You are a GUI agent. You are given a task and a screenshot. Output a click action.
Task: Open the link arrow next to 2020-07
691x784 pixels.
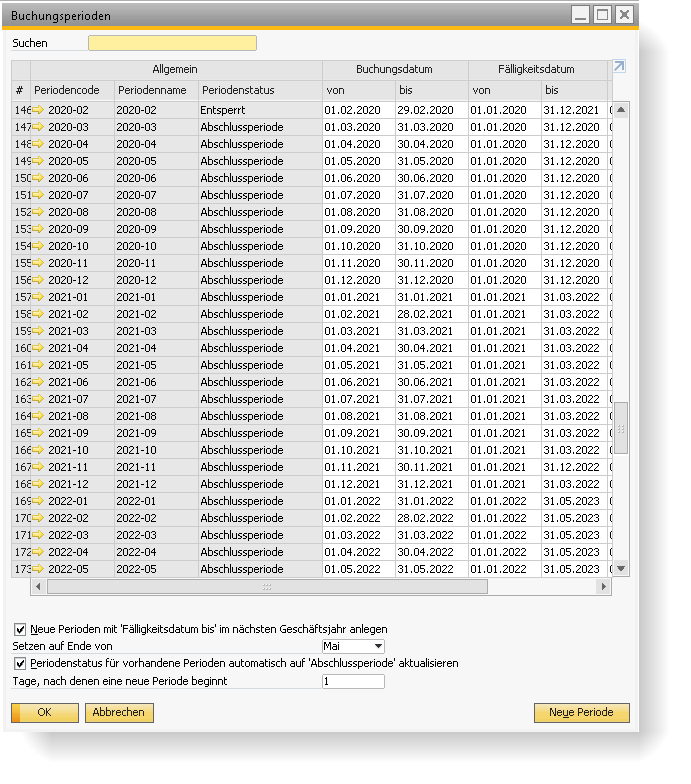tap(38, 195)
